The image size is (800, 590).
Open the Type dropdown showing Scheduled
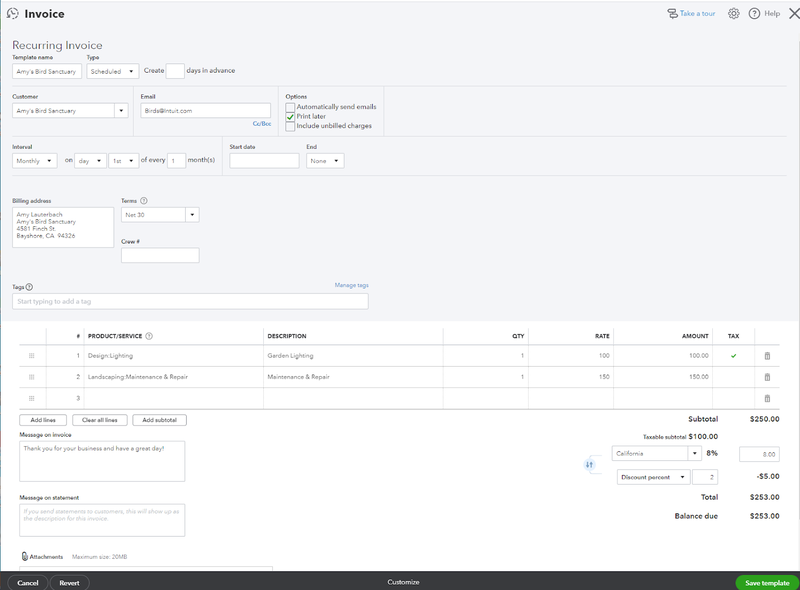pos(113,71)
